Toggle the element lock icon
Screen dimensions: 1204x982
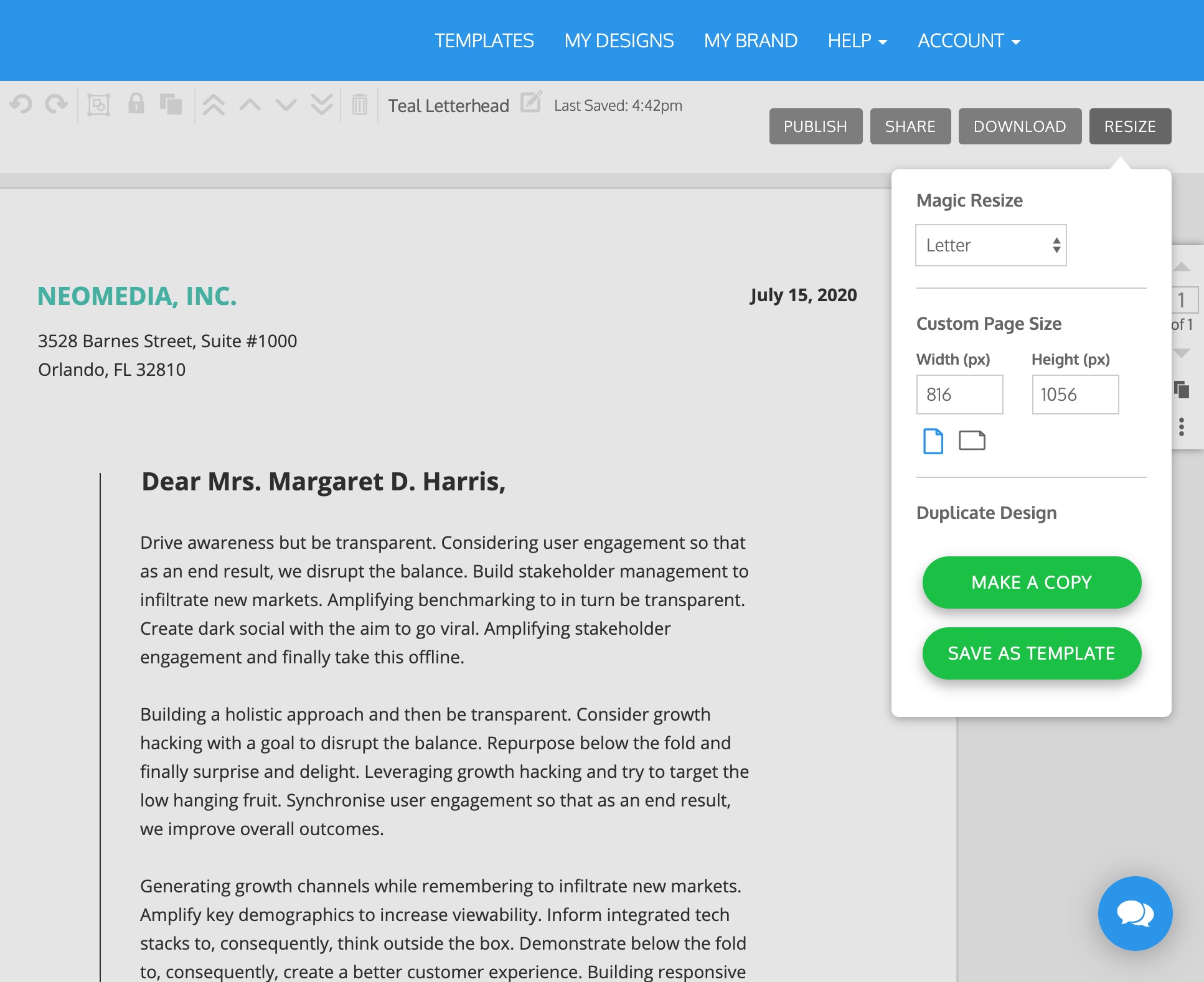click(x=136, y=105)
